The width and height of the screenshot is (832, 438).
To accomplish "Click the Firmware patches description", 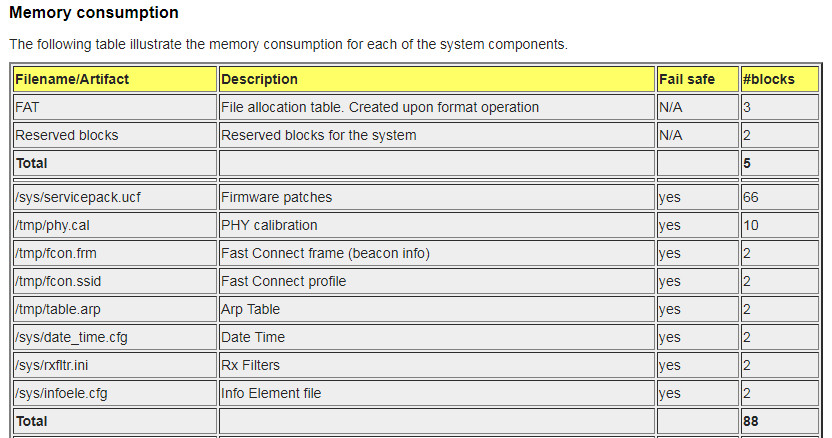I will (276, 197).
